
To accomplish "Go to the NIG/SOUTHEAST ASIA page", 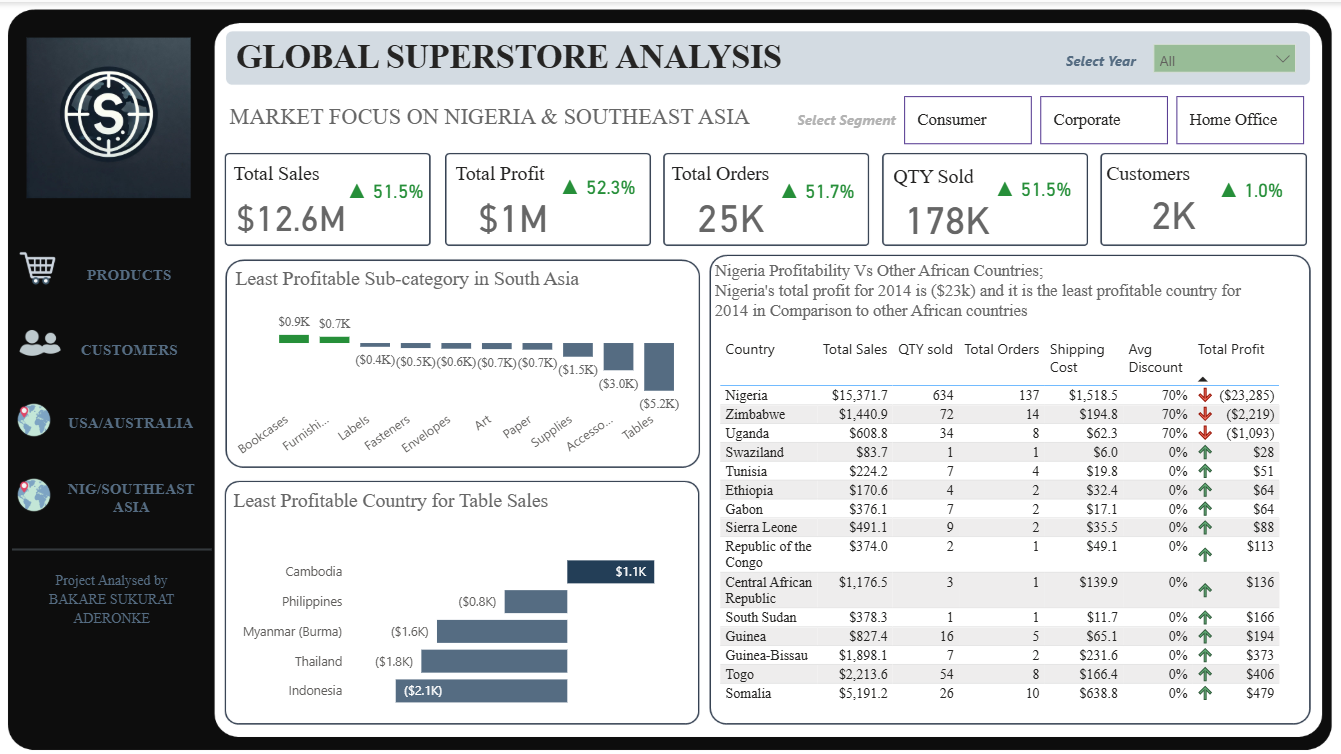I will (x=131, y=498).
